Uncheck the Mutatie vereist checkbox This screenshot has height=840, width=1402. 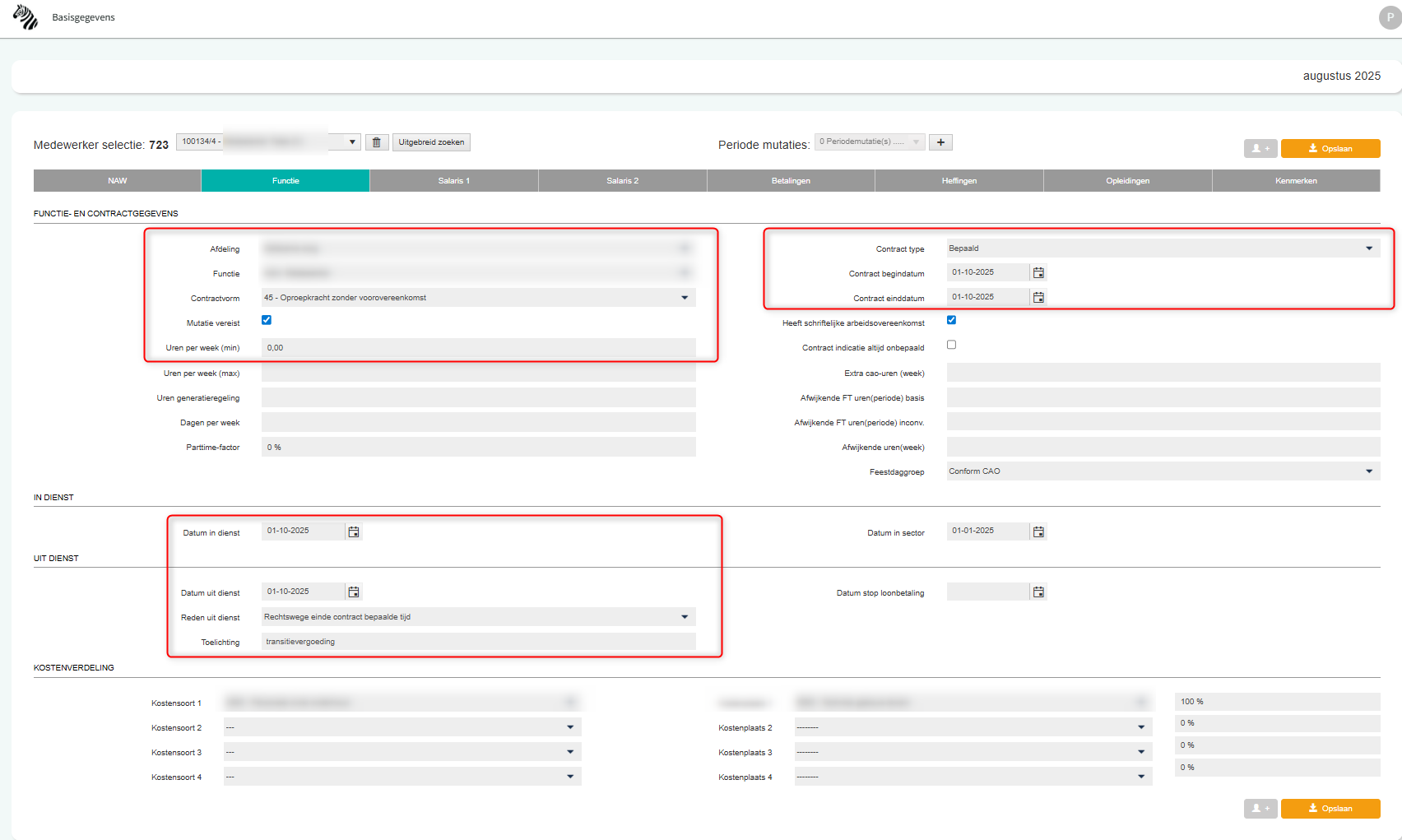pyautogui.click(x=267, y=320)
